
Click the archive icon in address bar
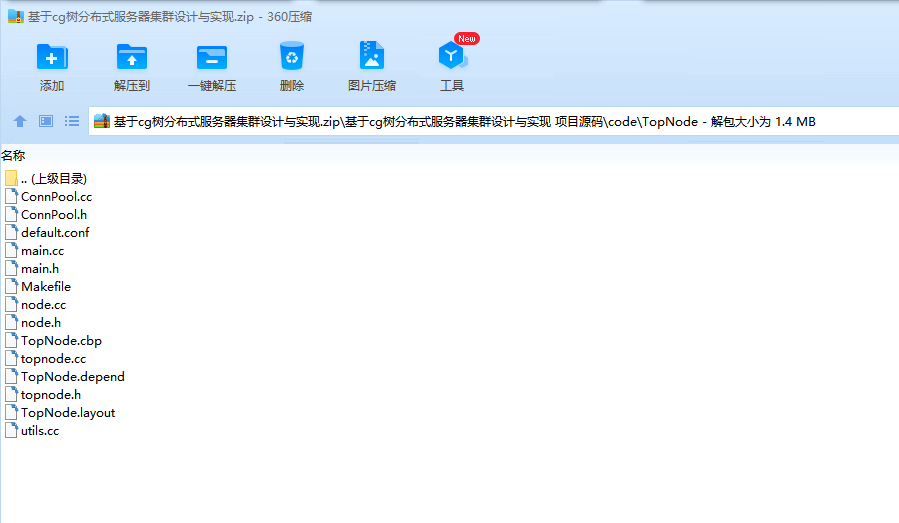pos(101,121)
